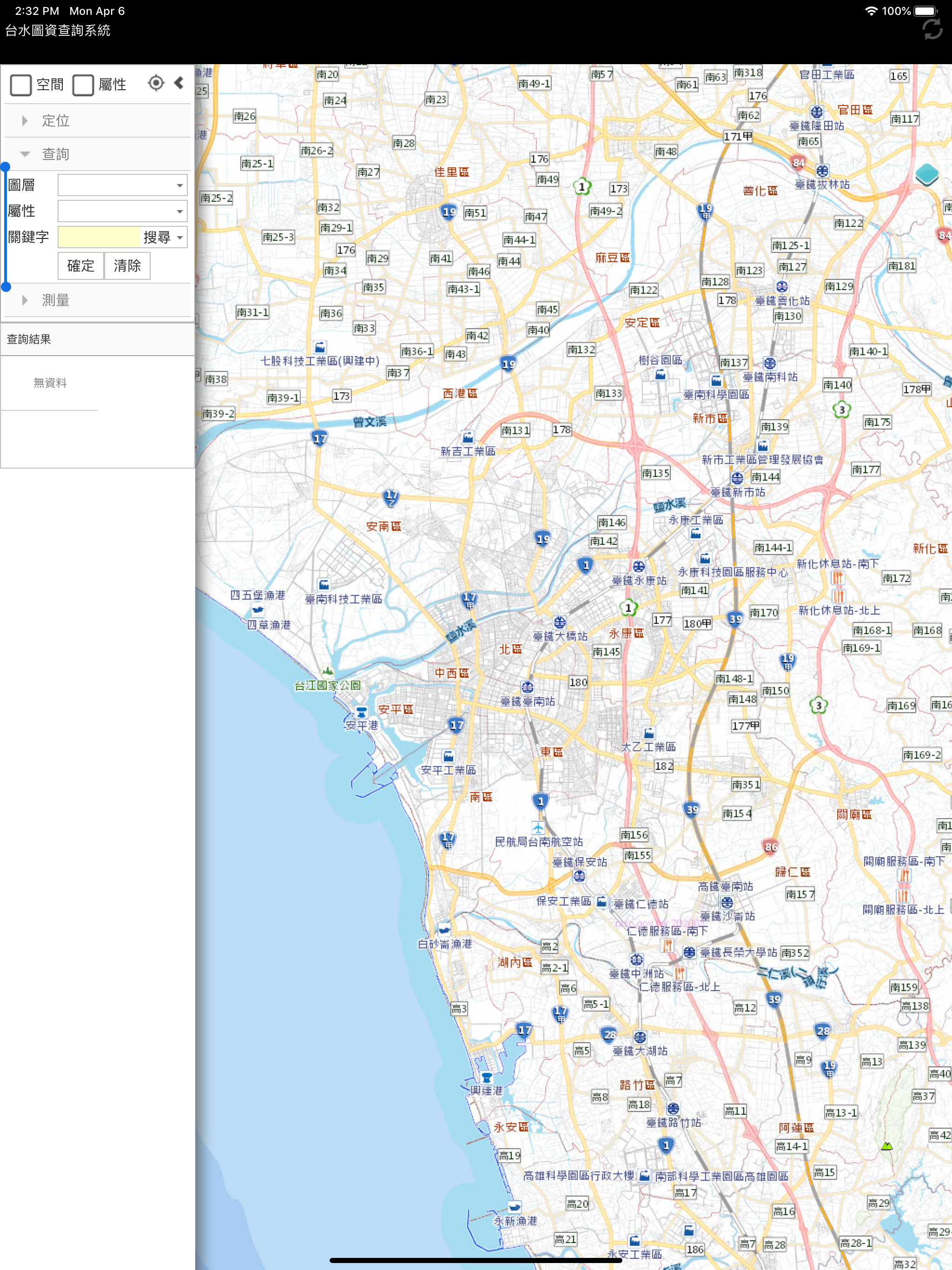Viewport: 952px width, 1270px height.
Task: Tap the 臺鐵新市站 station icon
Action: point(737,478)
